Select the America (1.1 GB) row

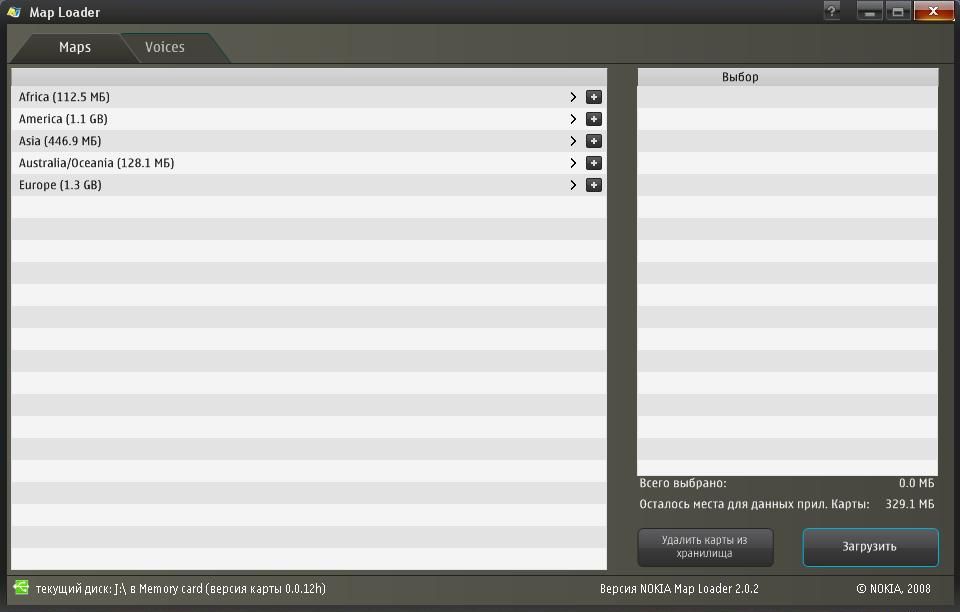(x=309, y=119)
